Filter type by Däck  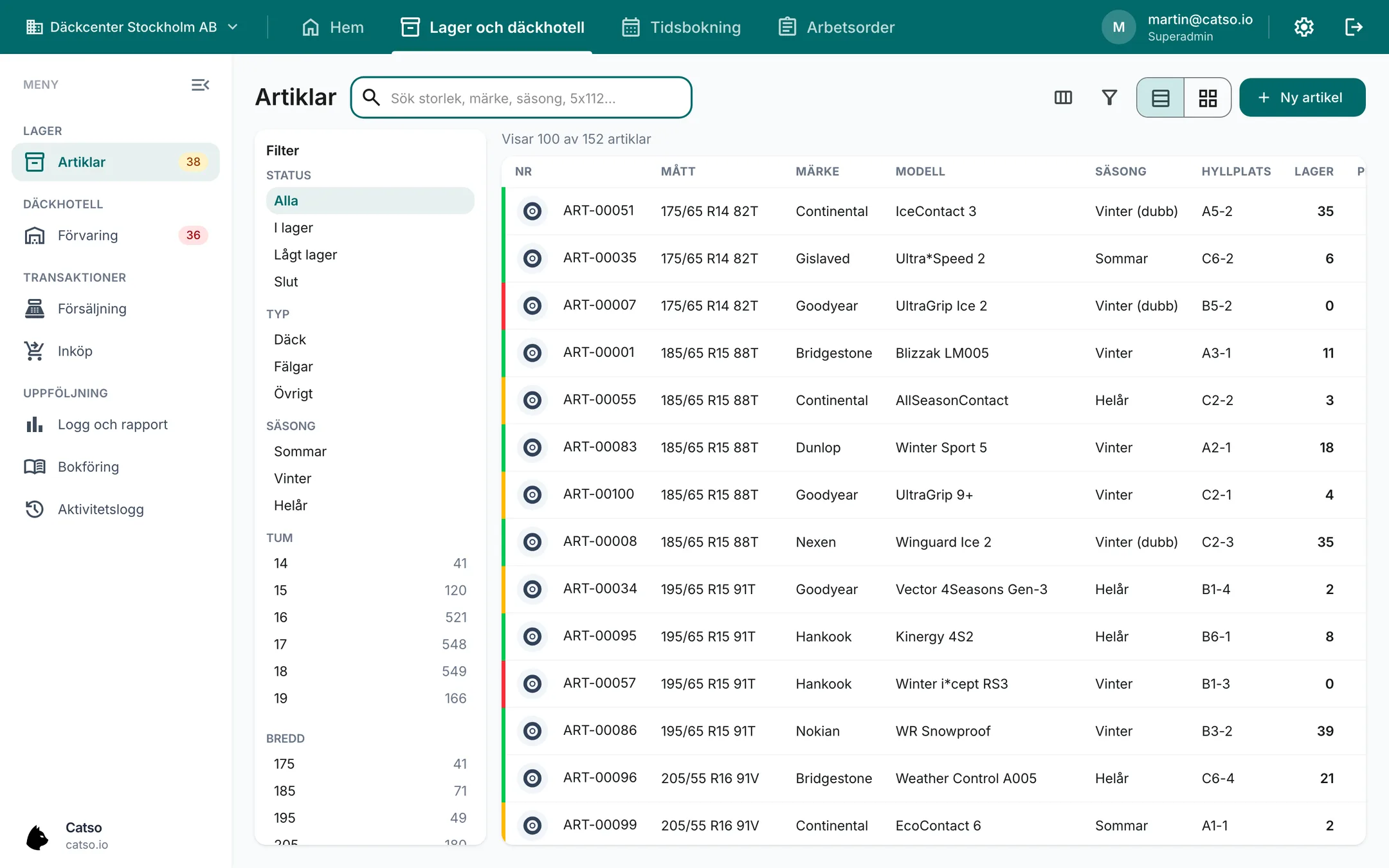[x=370, y=339]
